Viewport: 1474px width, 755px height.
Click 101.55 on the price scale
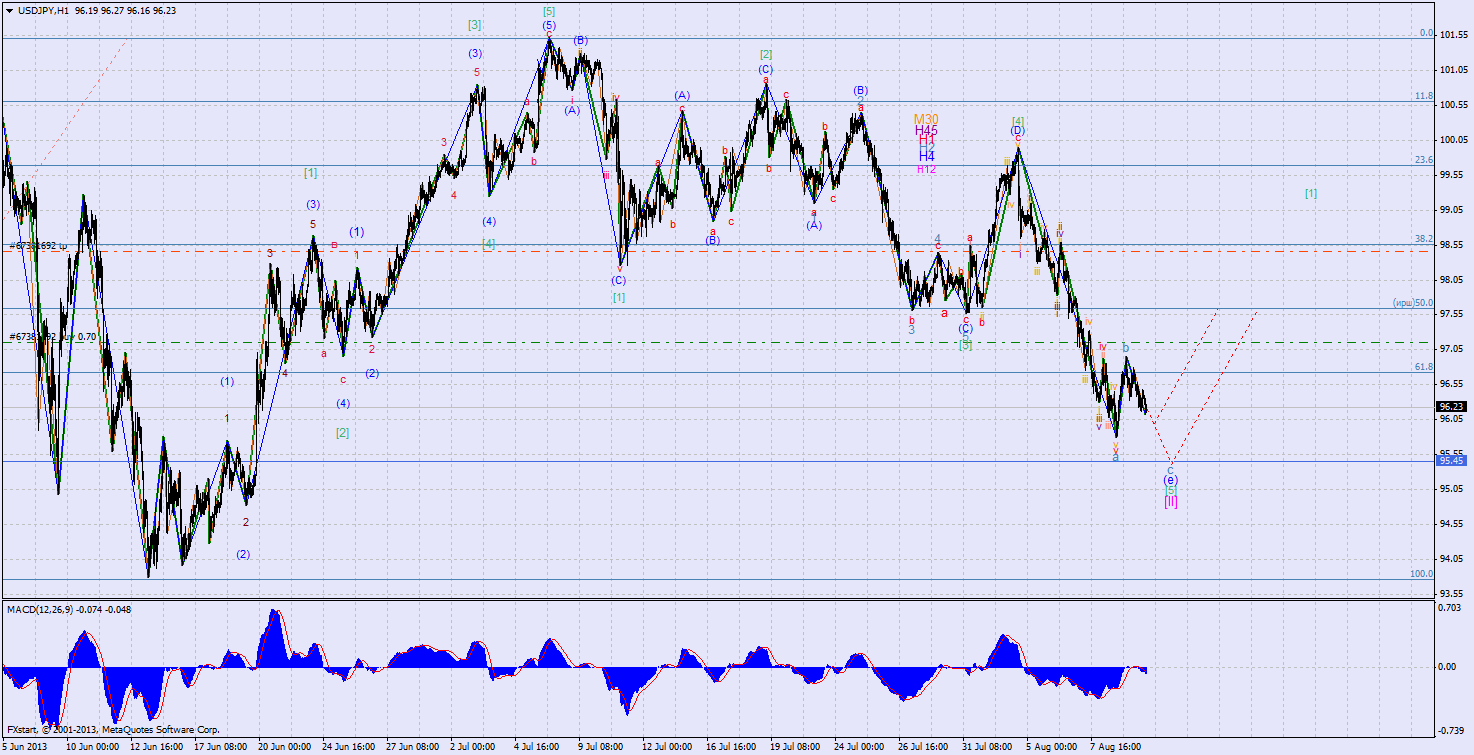[1454, 35]
